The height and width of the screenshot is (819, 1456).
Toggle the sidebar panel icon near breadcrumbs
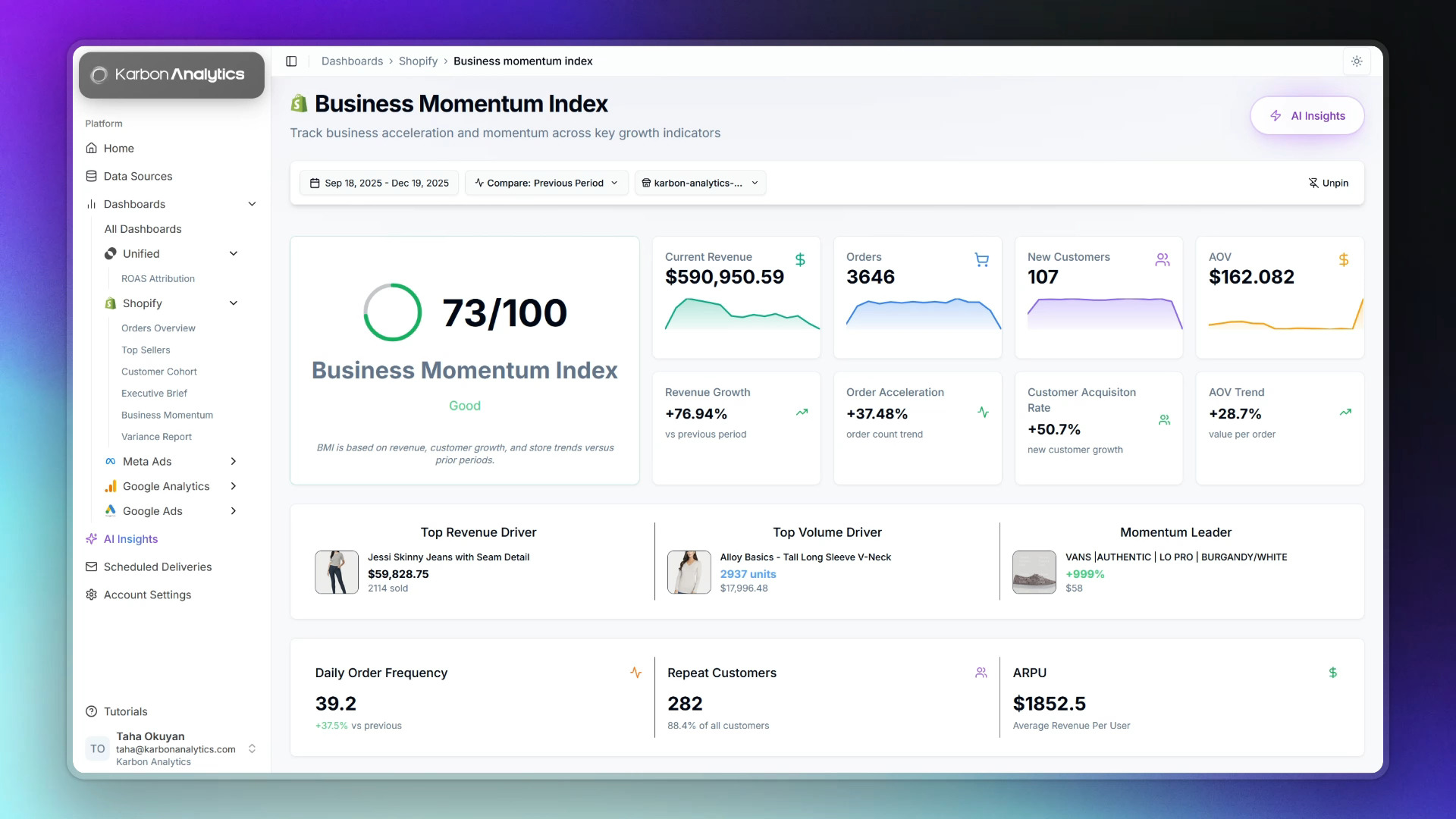pyautogui.click(x=291, y=61)
